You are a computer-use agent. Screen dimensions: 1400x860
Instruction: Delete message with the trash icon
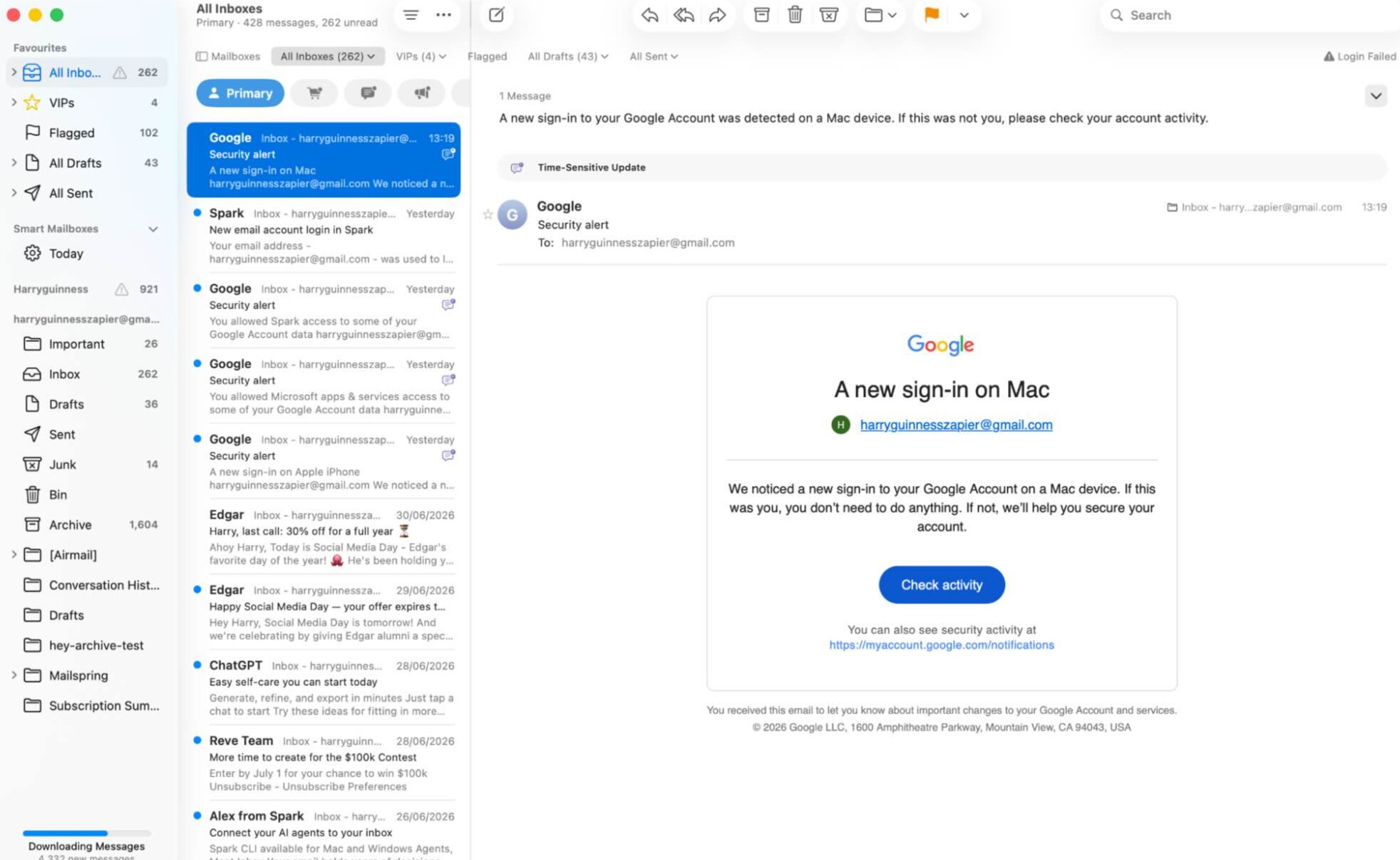tap(795, 15)
